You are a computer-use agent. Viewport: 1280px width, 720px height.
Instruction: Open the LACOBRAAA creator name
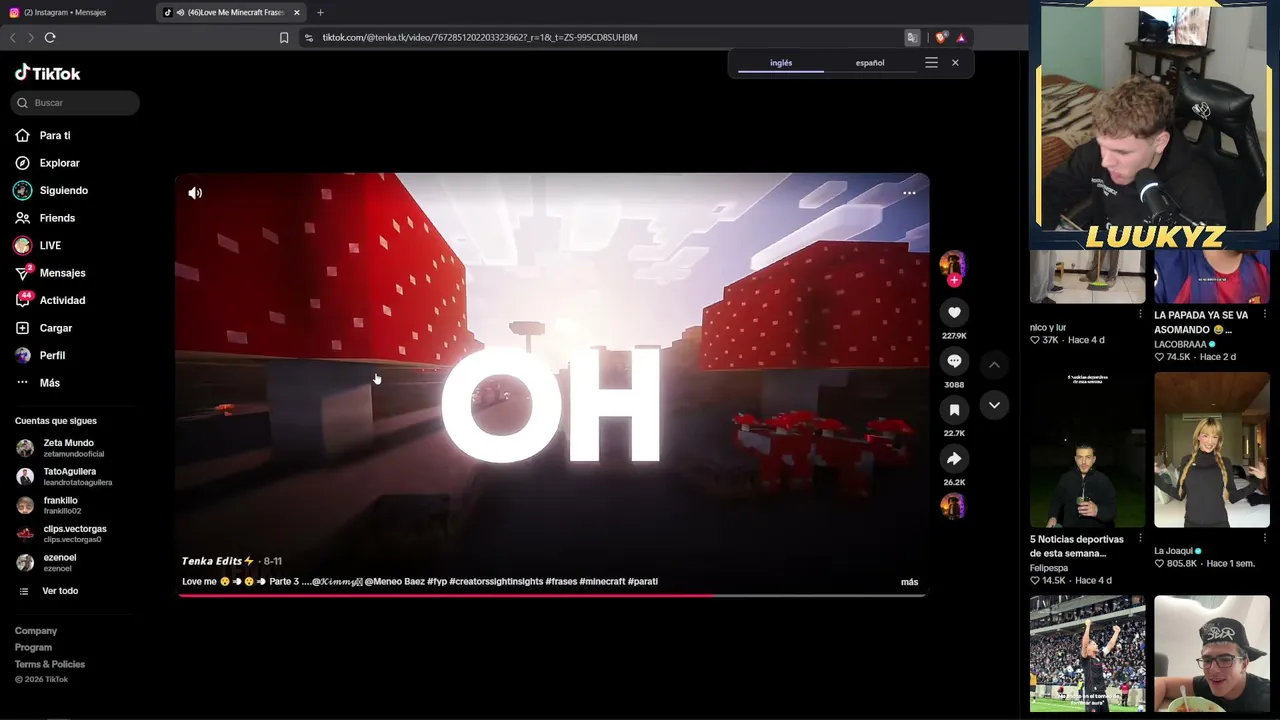[x=1180, y=344]
